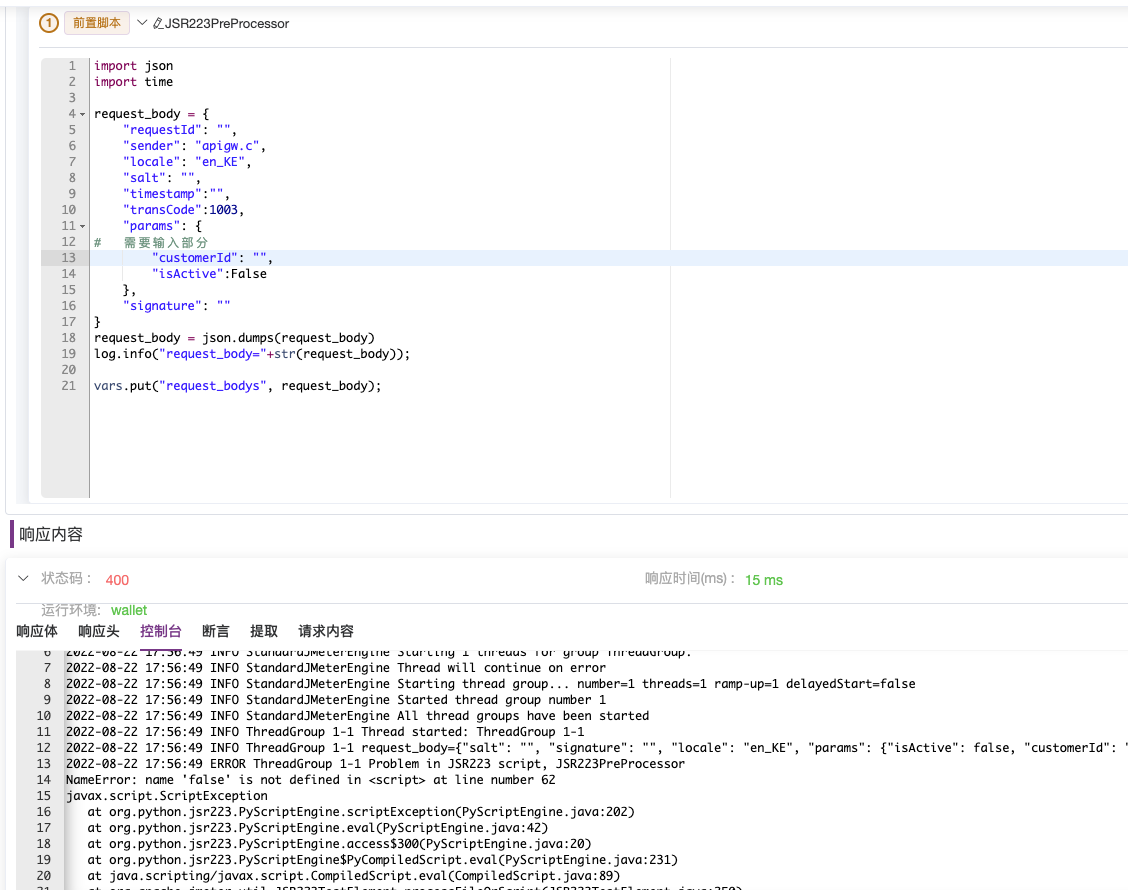Image resolution: width=1128 pixels, height=890 pixels.
Task: Fold the code block at line 4
Action: click(82, 114)
